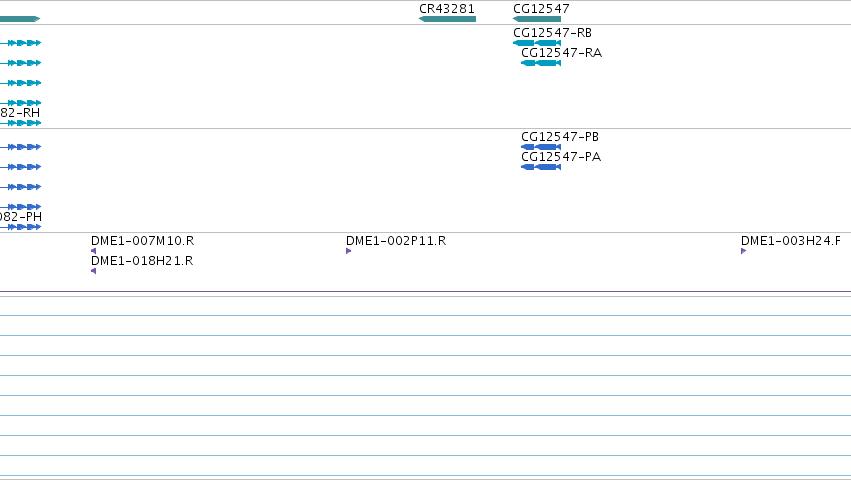
Task: Click the CG12547-PB CDS glyph
Action: coord(541,147)
